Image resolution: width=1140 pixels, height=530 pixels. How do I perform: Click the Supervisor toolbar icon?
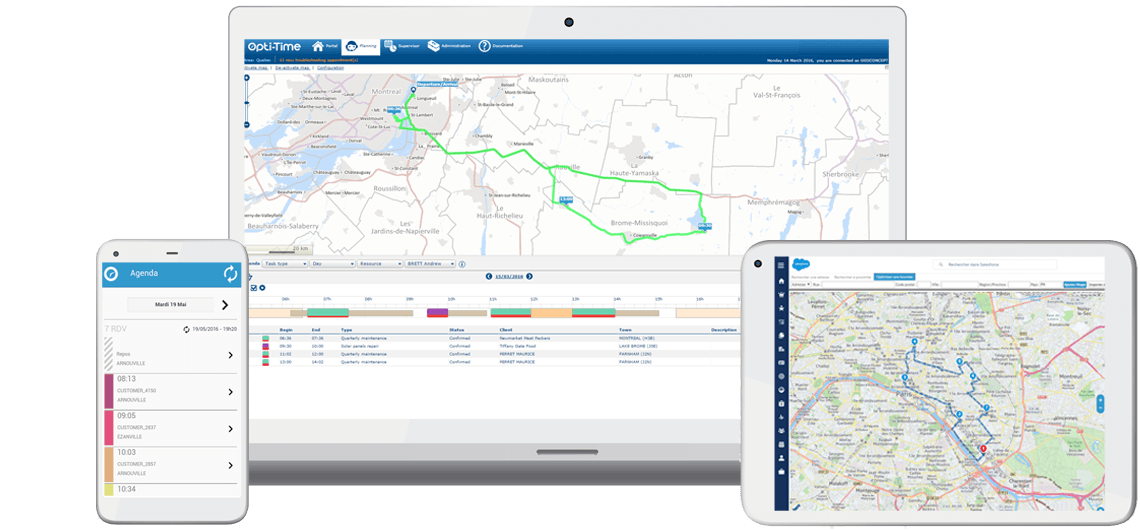[x=390, y=46]
